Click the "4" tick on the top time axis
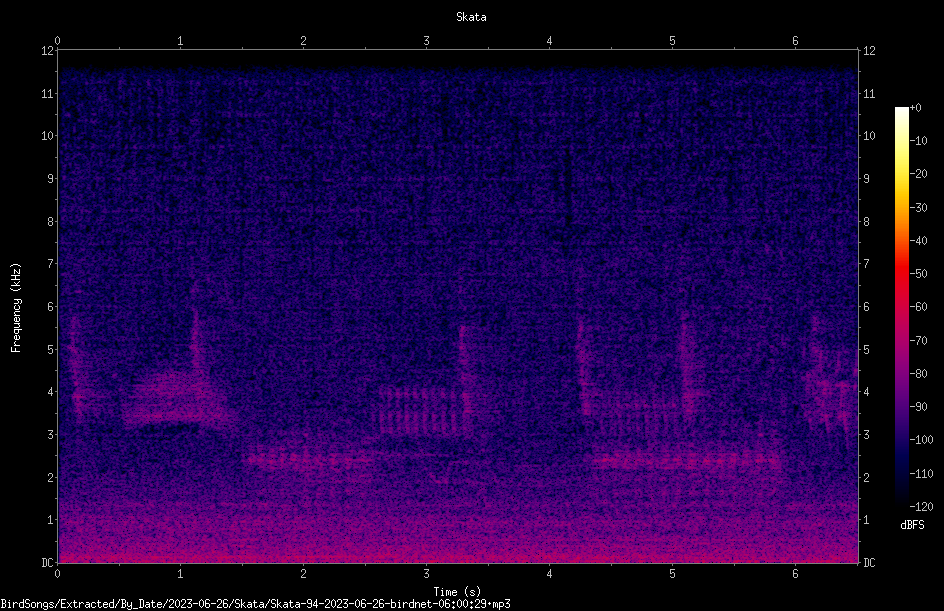The height and width of the screenshot is (611, 944). click(549, 41)
